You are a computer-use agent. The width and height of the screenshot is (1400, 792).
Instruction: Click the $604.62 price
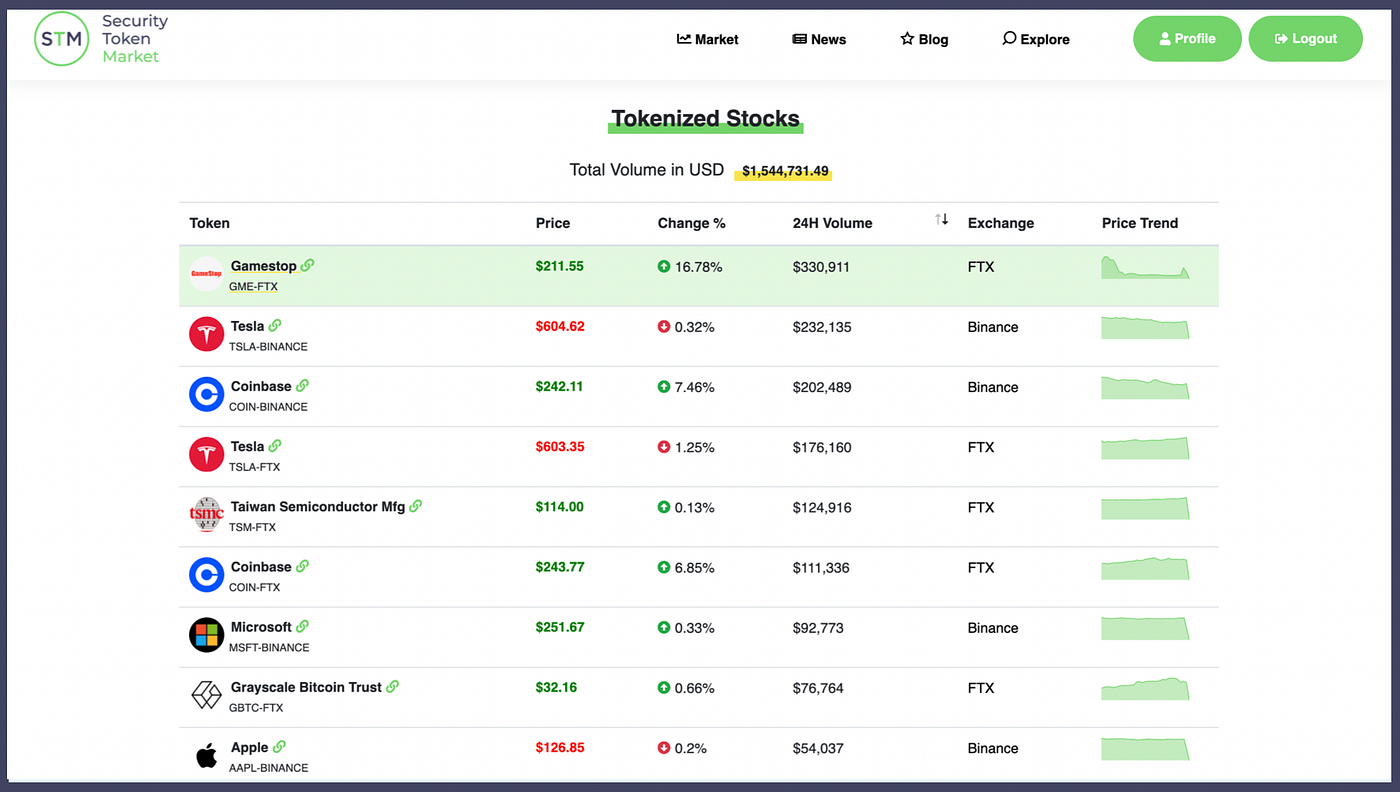pos(560,326)
